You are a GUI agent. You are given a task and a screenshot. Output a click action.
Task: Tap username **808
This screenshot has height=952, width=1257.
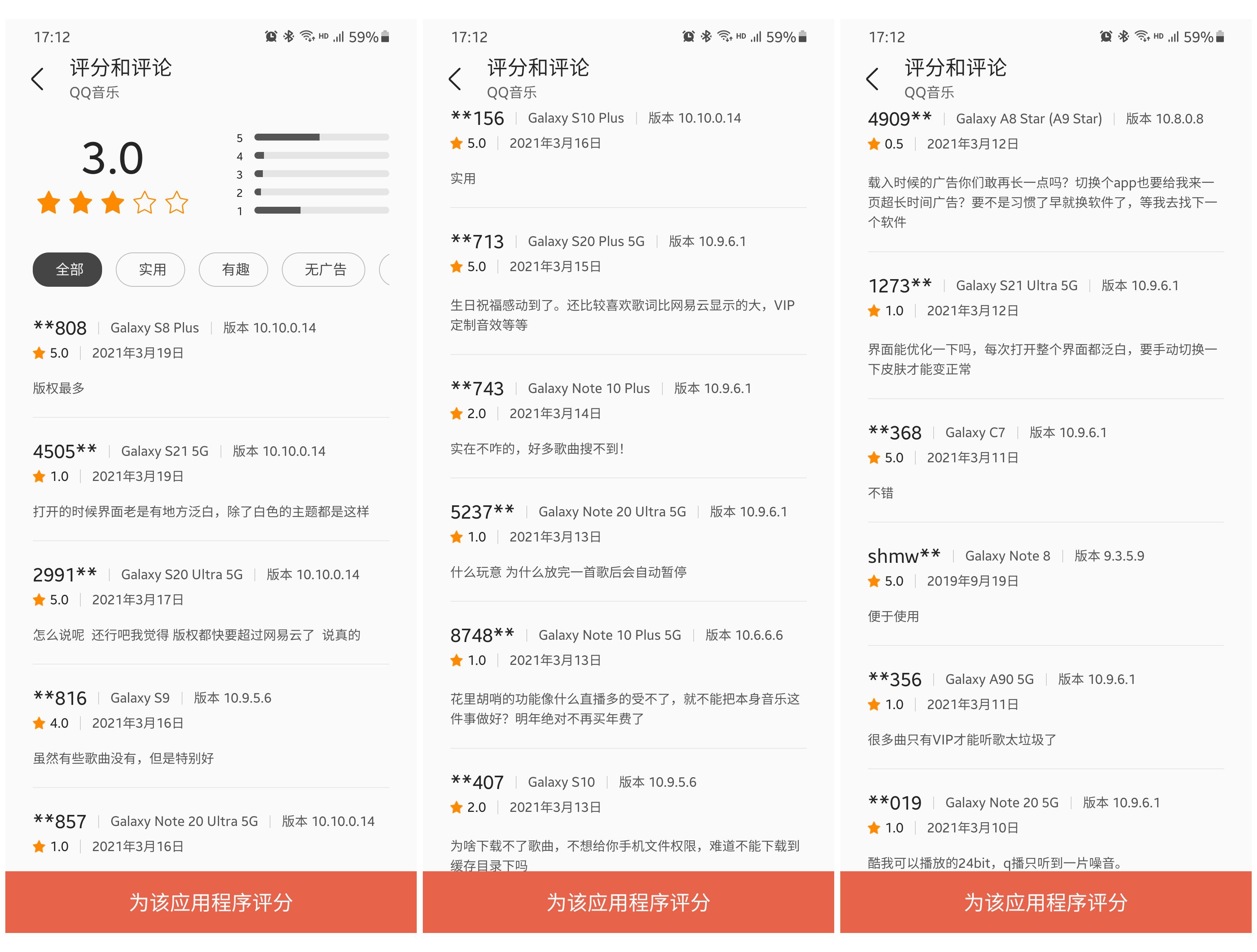[x=60, y=328]
